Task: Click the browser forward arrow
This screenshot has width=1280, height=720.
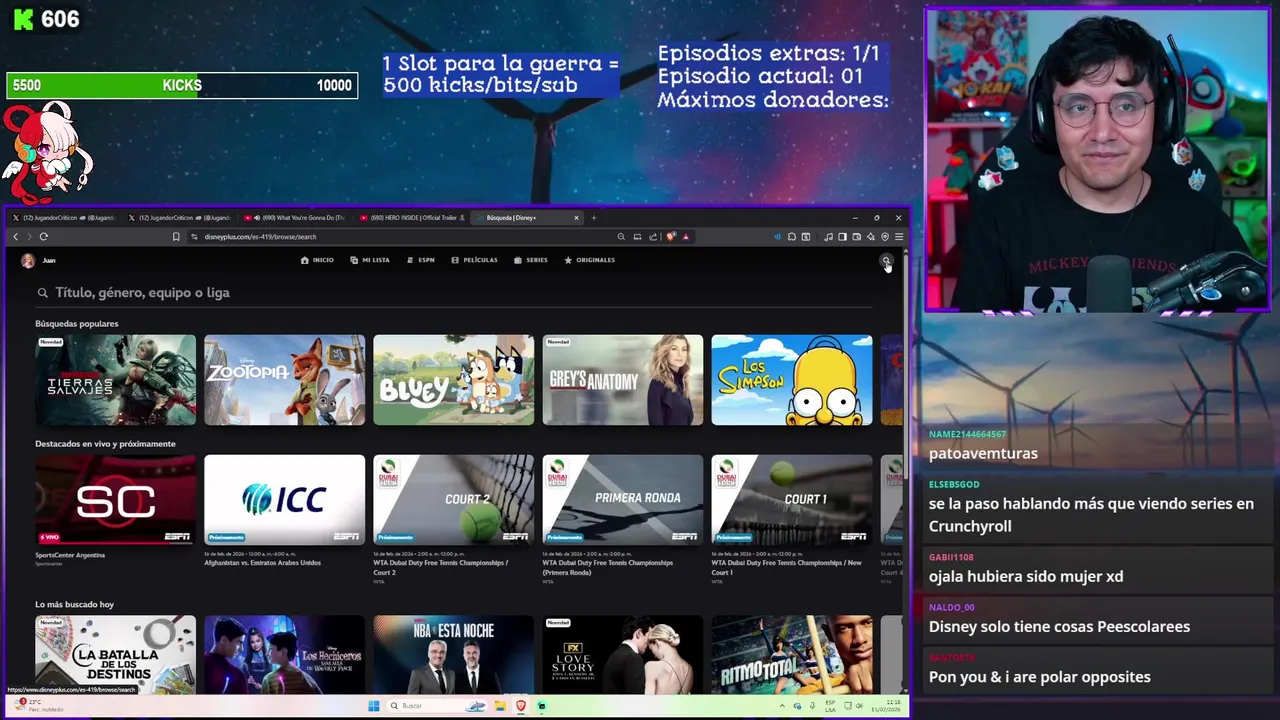Action: tap(29, 237)
